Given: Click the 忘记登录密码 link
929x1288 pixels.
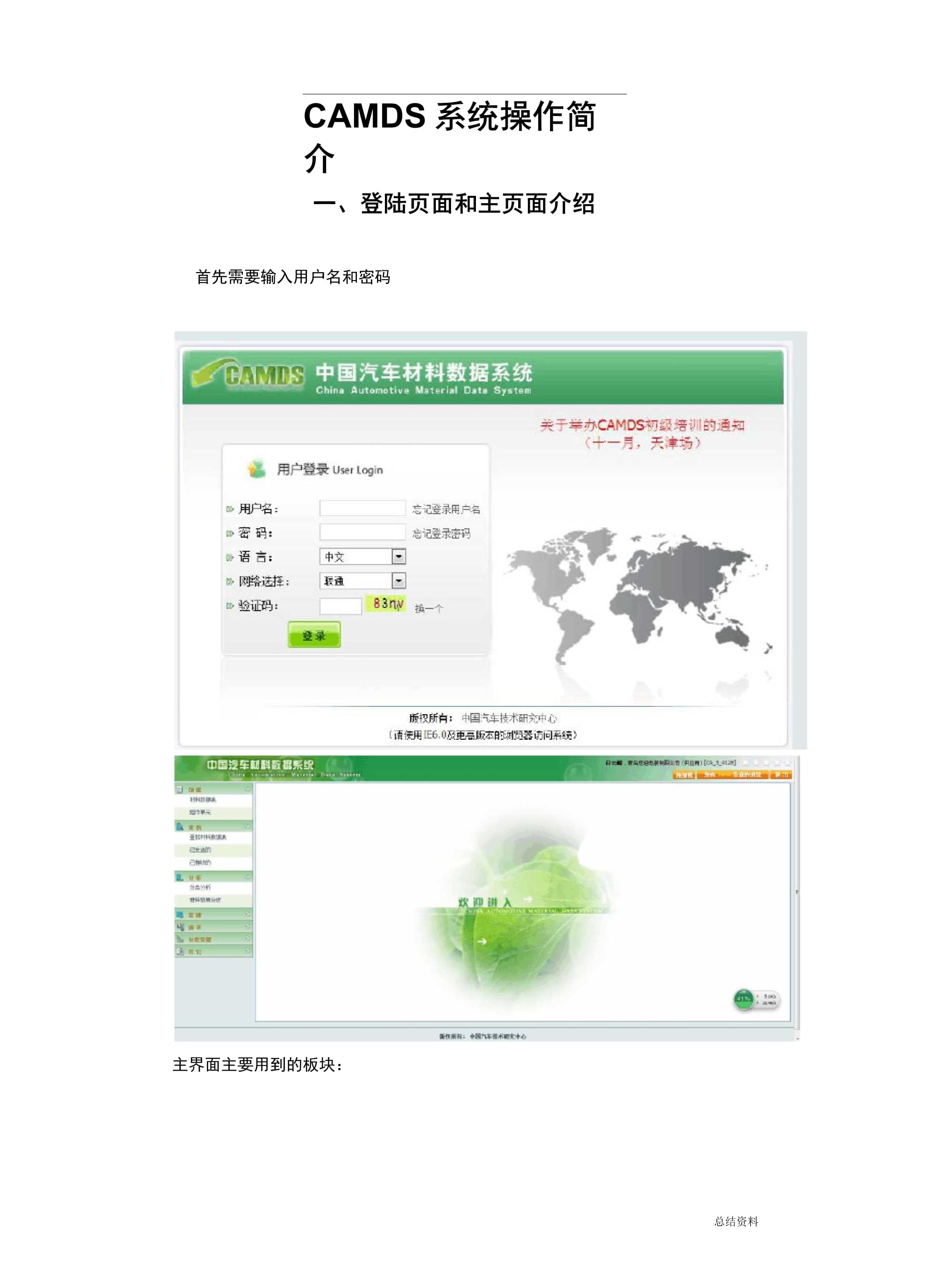Looking at the screenshot, I should 441,533.
